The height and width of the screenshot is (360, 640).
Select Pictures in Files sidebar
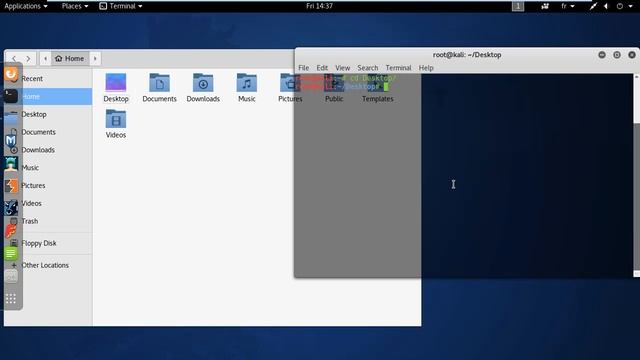click(48, 185)
